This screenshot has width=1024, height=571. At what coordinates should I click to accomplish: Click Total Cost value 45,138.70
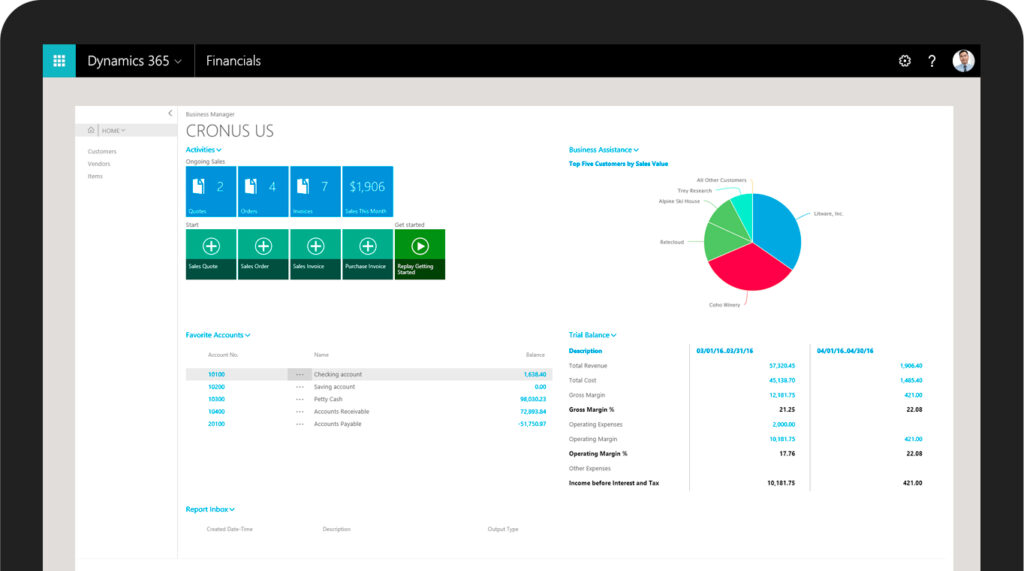pyautogui.click(x=782, y=380)
